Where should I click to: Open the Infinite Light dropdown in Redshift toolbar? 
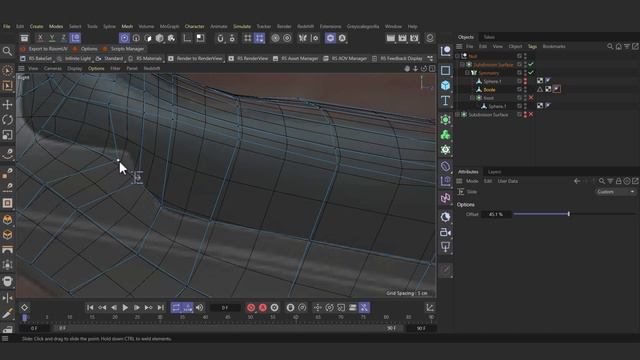(75, 58)
